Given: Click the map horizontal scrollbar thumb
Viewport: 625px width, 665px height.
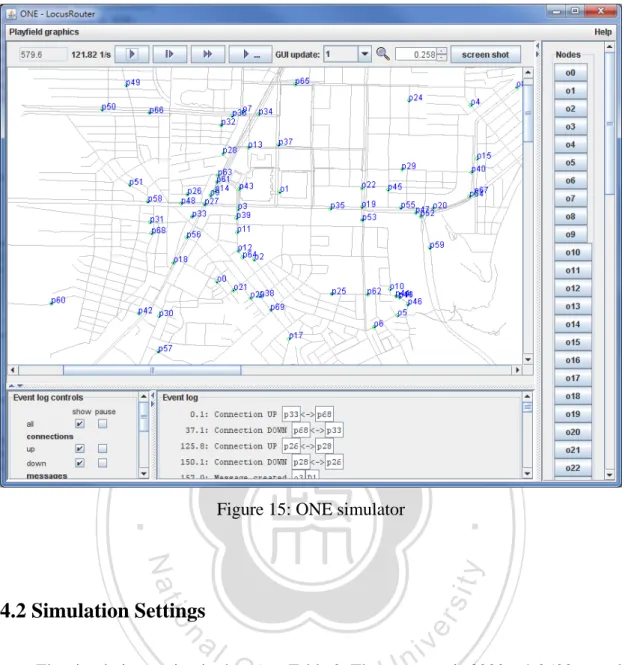Looking at the screenshot, I should (152, 370).
